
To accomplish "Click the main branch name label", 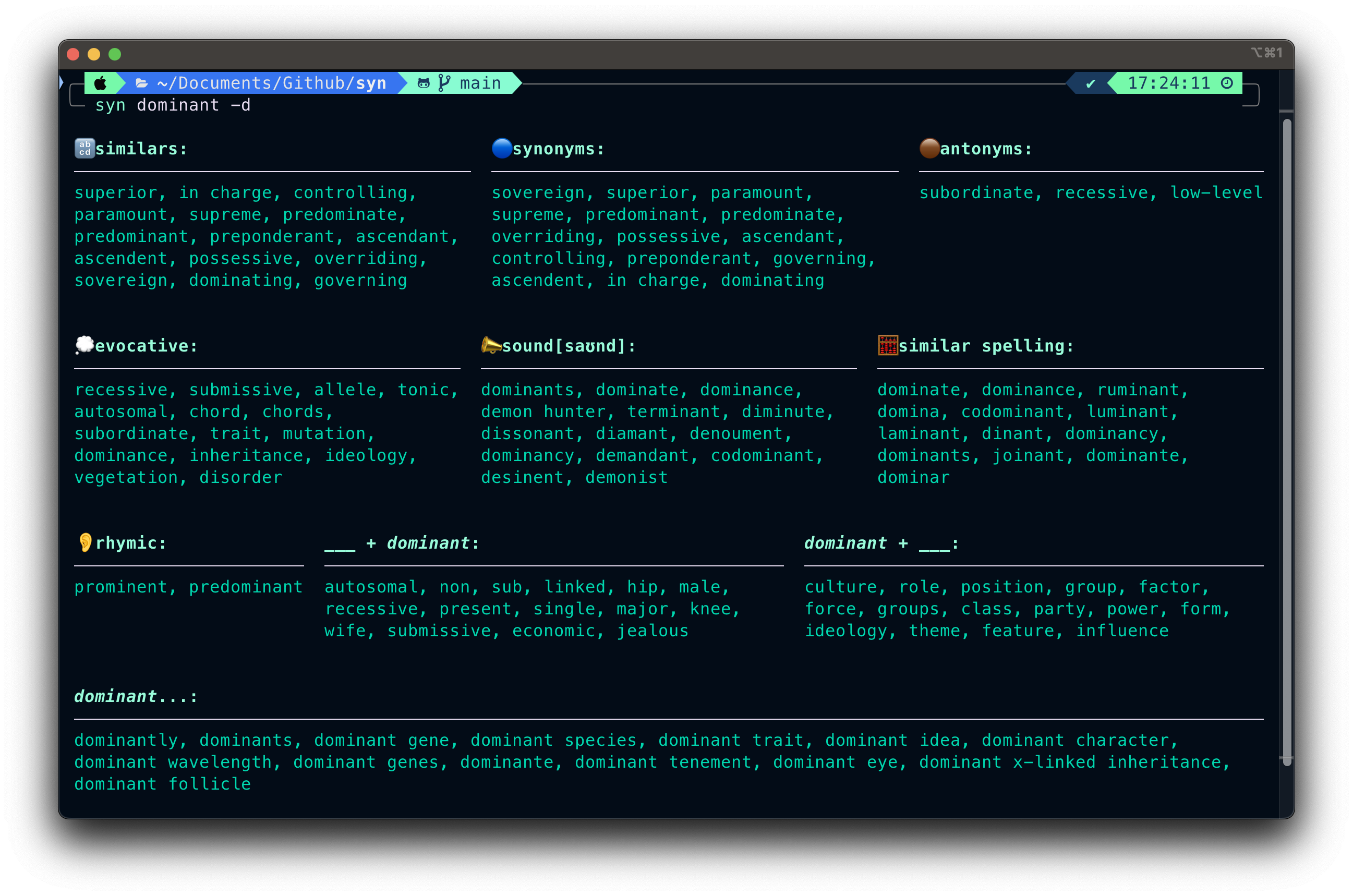I will pos(480,83).
